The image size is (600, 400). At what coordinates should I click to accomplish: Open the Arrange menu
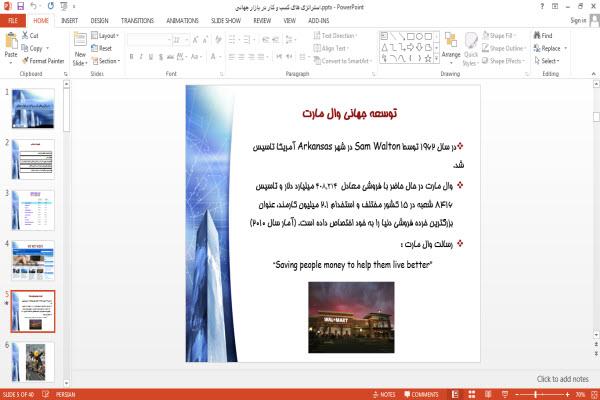[x=451, y=47]
